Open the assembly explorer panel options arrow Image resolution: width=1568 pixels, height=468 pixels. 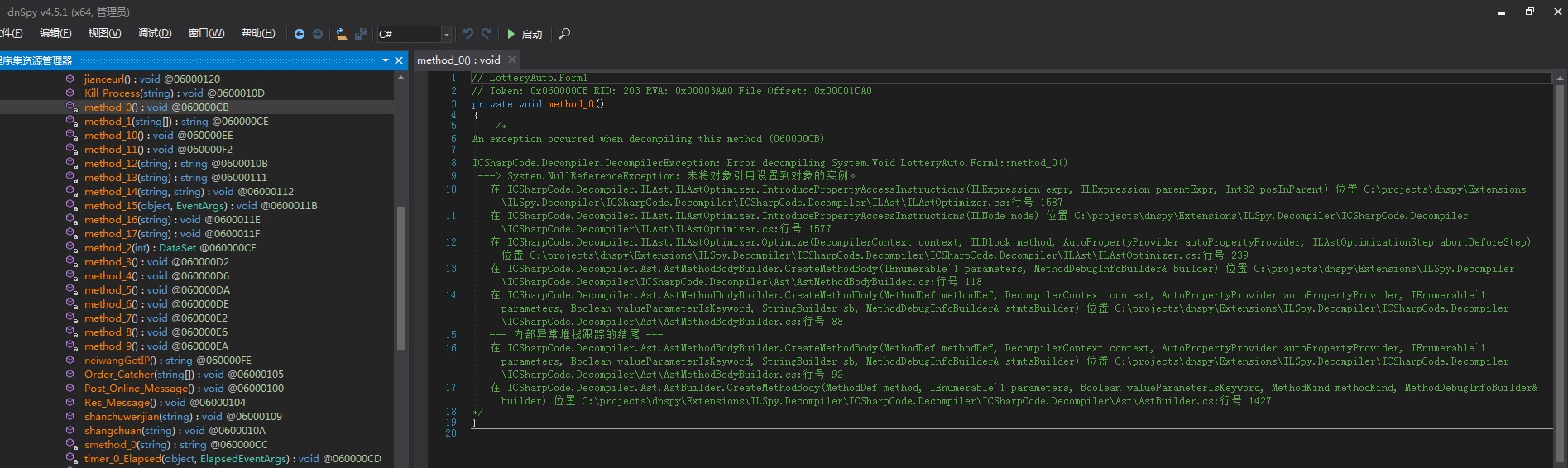pos(386,60)
